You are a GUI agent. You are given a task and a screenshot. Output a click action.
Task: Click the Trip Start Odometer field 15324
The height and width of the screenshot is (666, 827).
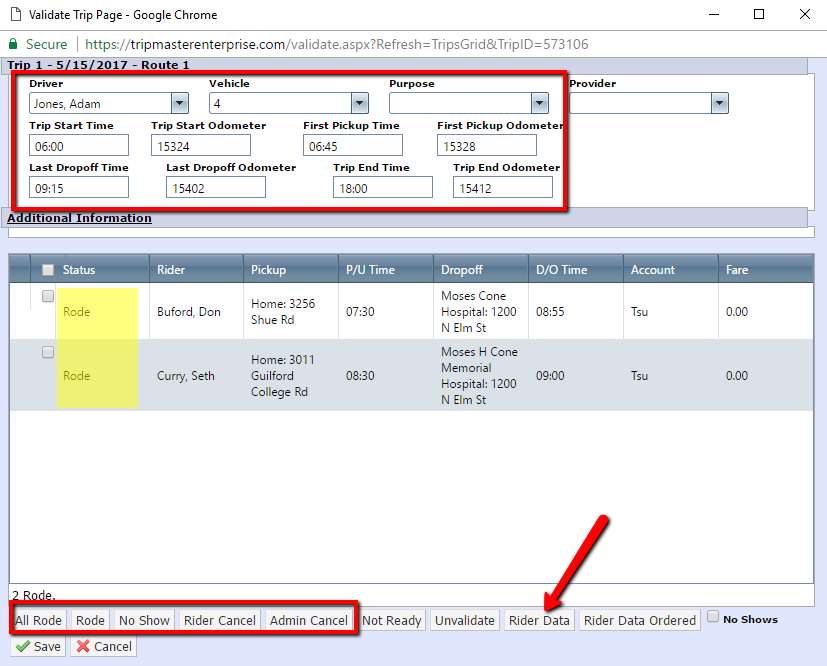[201, 146]
